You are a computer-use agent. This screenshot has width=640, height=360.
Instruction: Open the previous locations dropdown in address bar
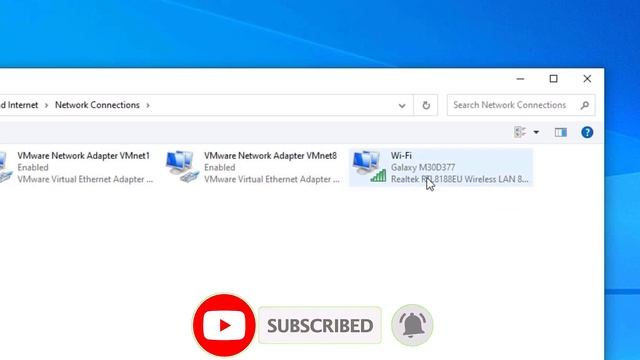coord(402,105)
